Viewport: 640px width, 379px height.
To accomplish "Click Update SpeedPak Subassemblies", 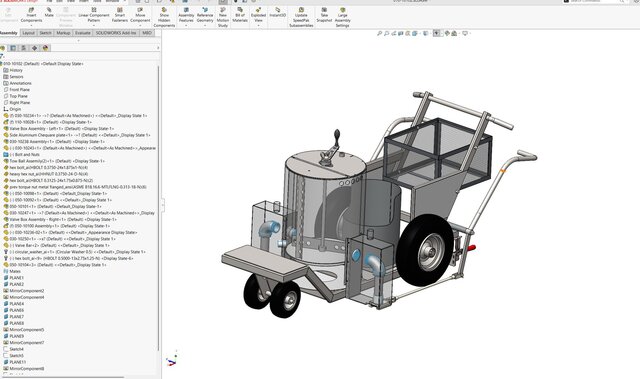I will 301,17.
